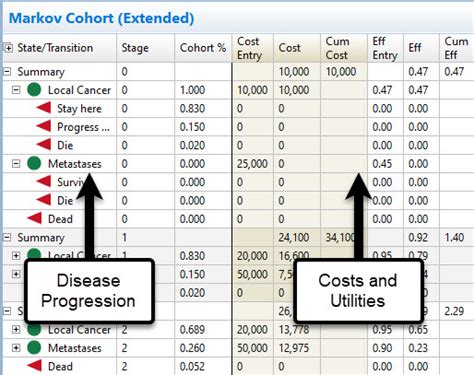Collapse the stage 0 Summary row
This screenshot has width=474, height=375.
[x=7, y=71]
